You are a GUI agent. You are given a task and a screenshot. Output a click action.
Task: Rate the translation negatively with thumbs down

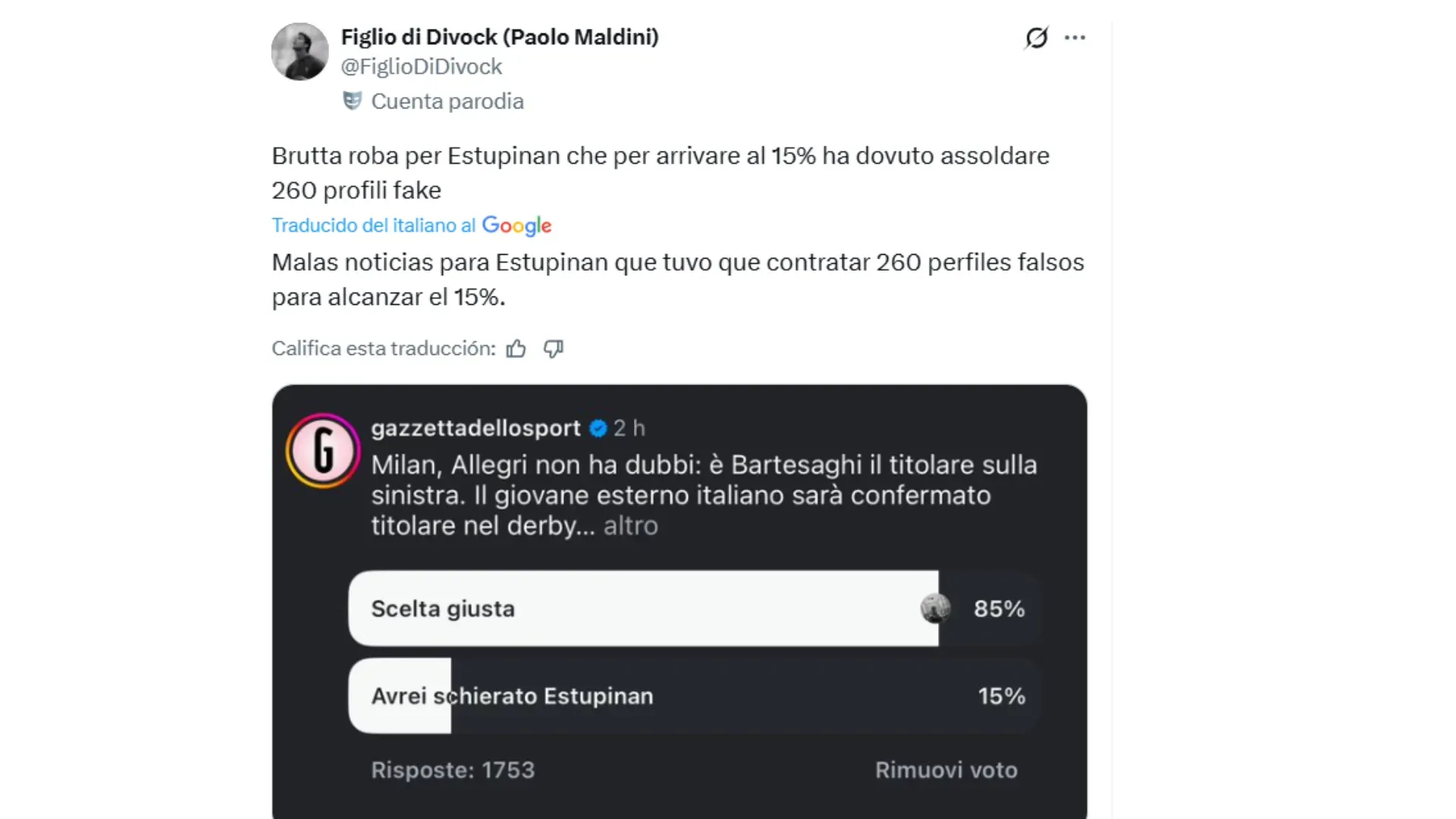tap(553, 349)
